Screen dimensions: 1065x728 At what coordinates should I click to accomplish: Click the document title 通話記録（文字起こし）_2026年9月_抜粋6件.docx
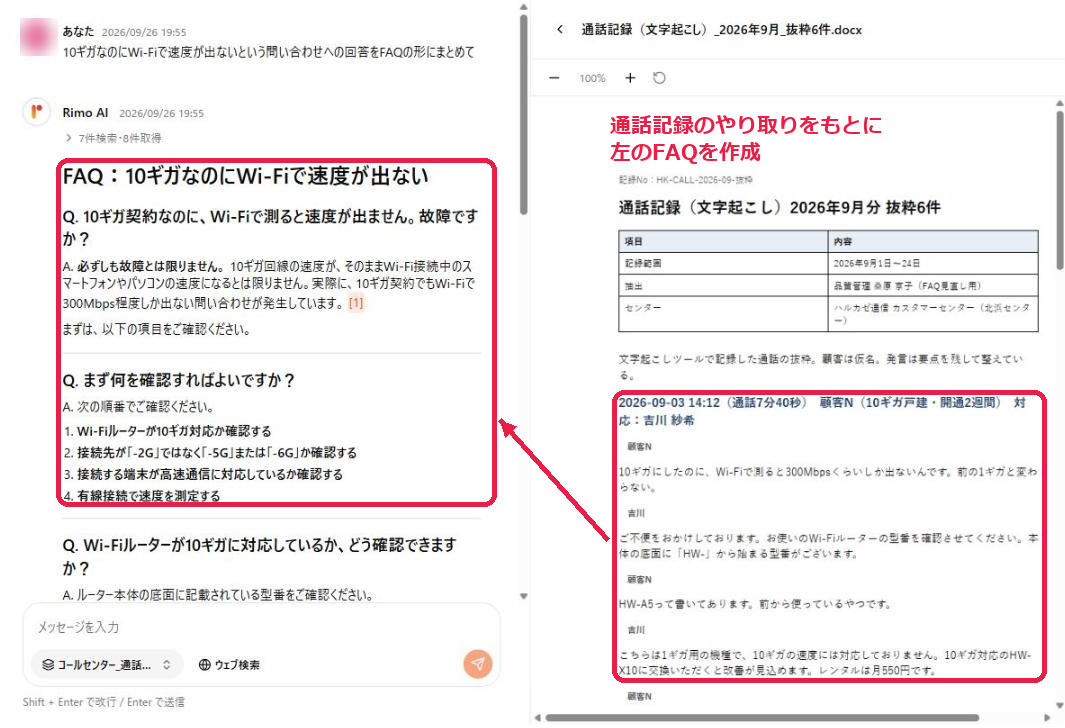(721, 30)
